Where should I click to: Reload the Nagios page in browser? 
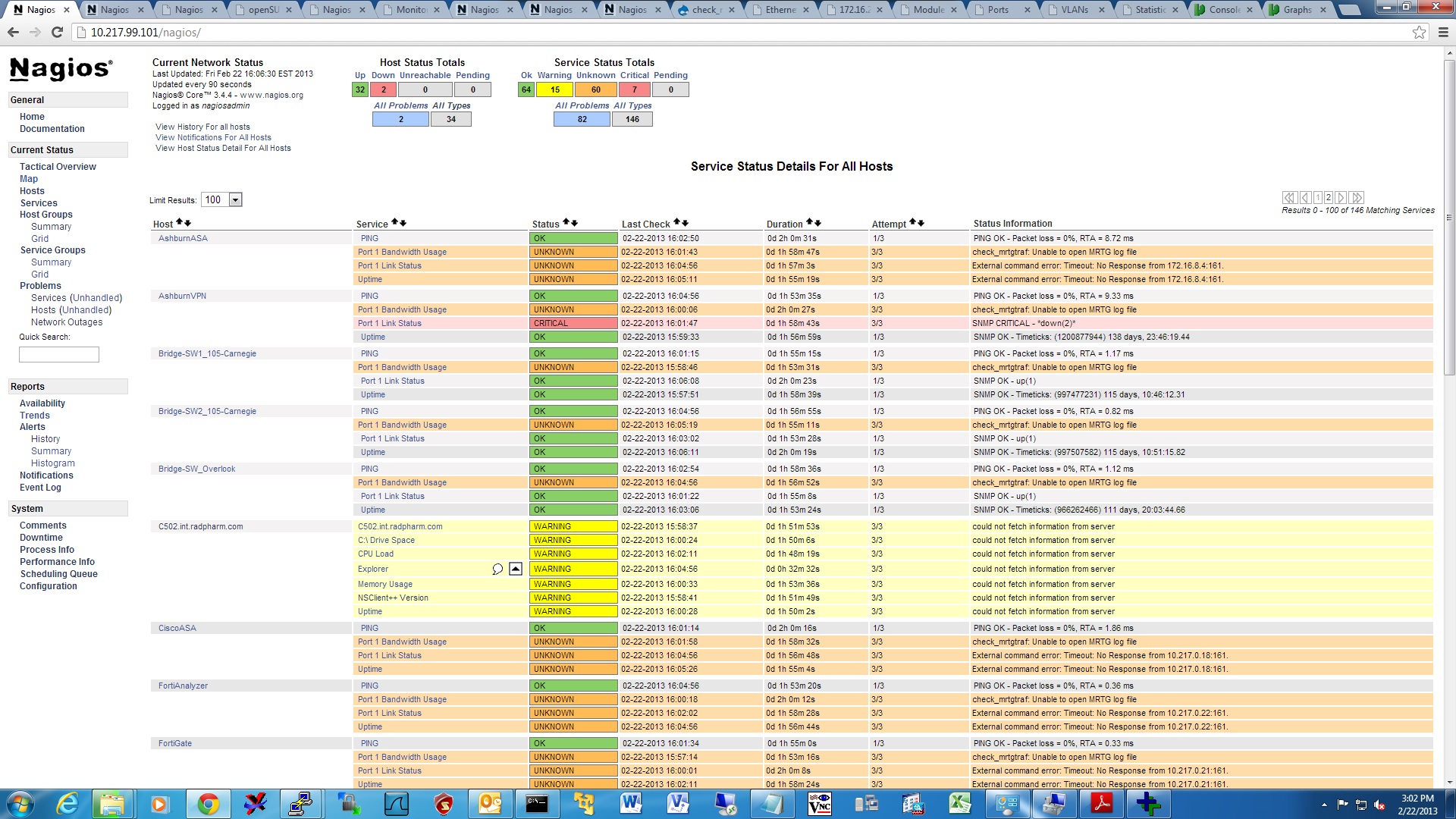click(x=57, y=33)
